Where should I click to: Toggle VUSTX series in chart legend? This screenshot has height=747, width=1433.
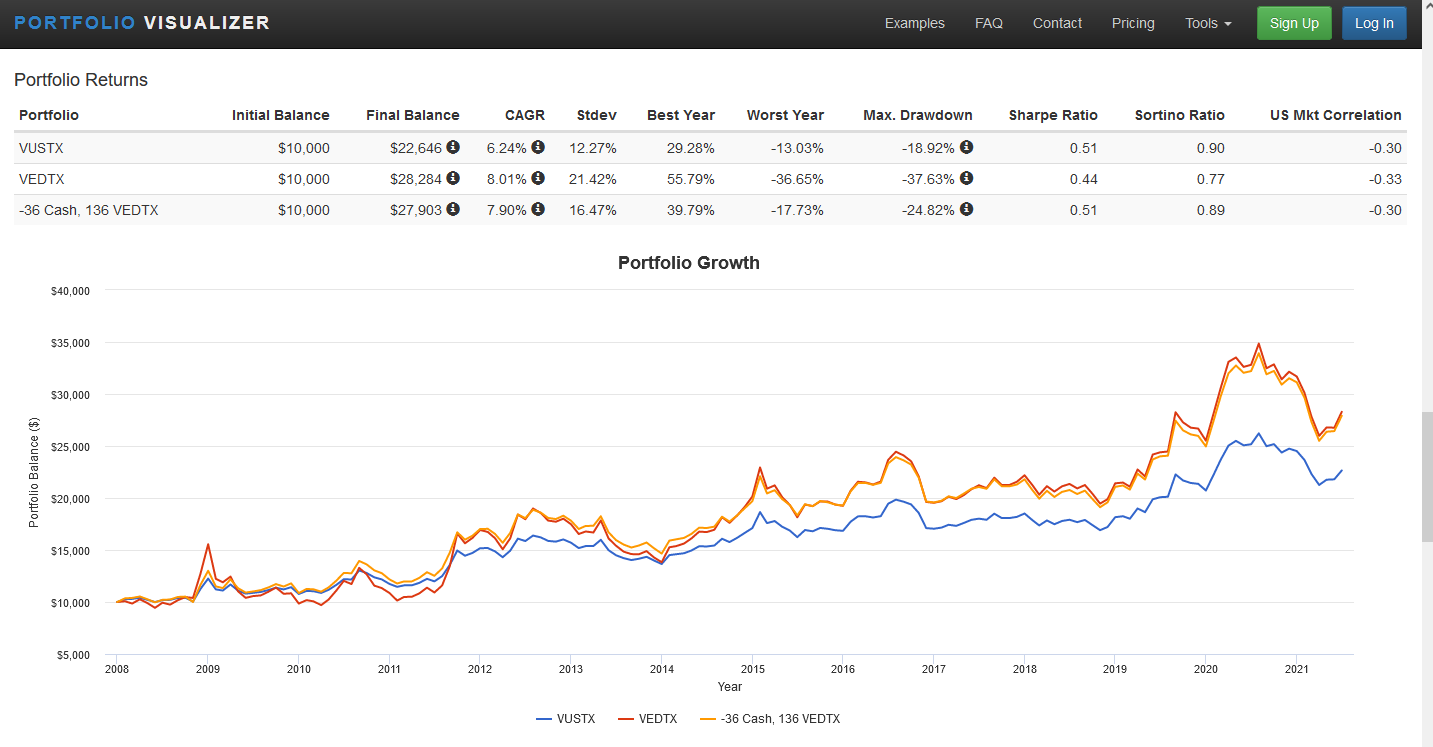point(566,718)
